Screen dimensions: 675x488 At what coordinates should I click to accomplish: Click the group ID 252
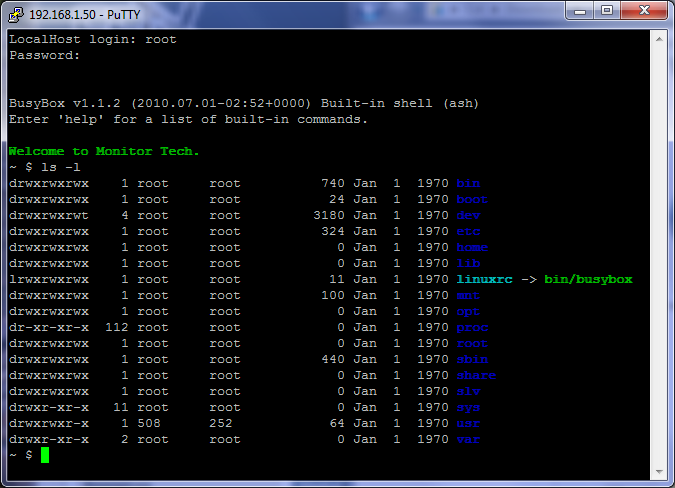221,424
